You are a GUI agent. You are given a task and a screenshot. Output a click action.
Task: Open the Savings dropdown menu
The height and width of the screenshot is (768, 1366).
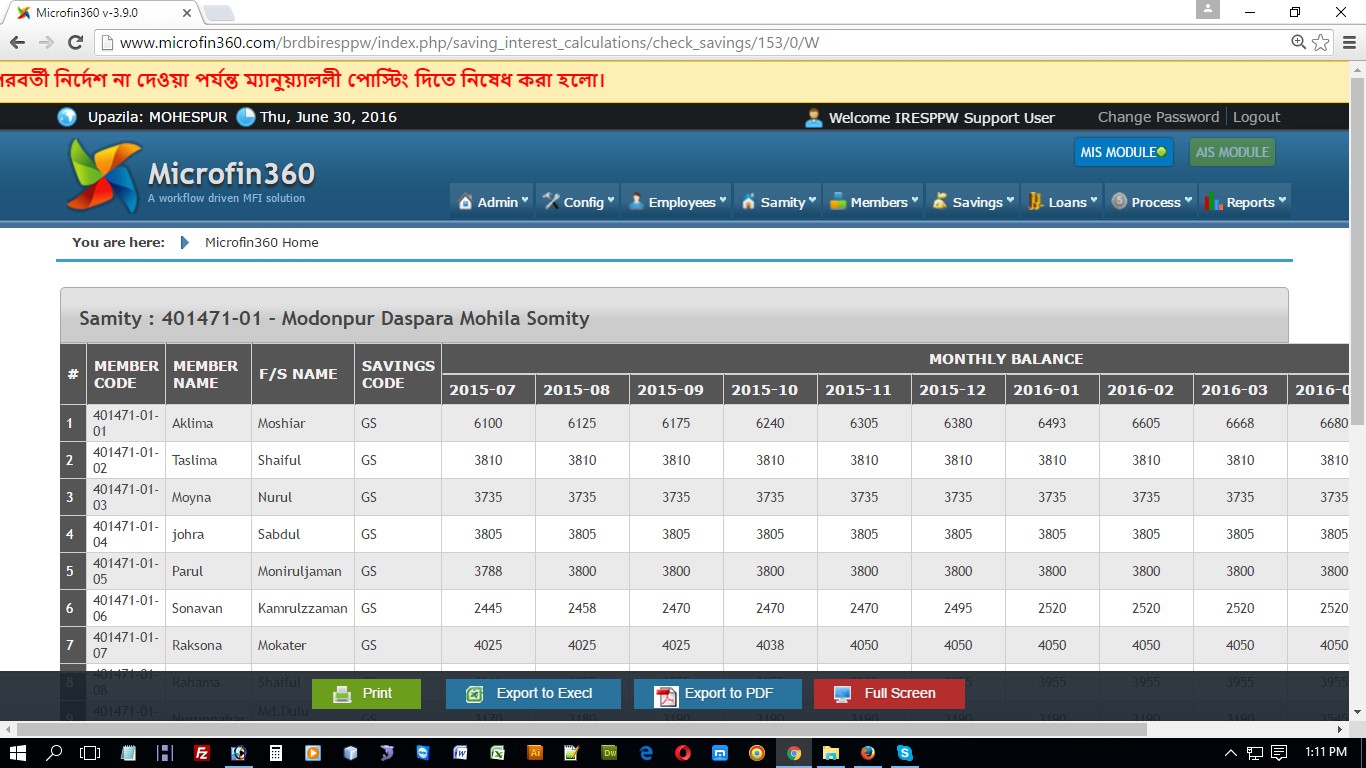(973, 202)
